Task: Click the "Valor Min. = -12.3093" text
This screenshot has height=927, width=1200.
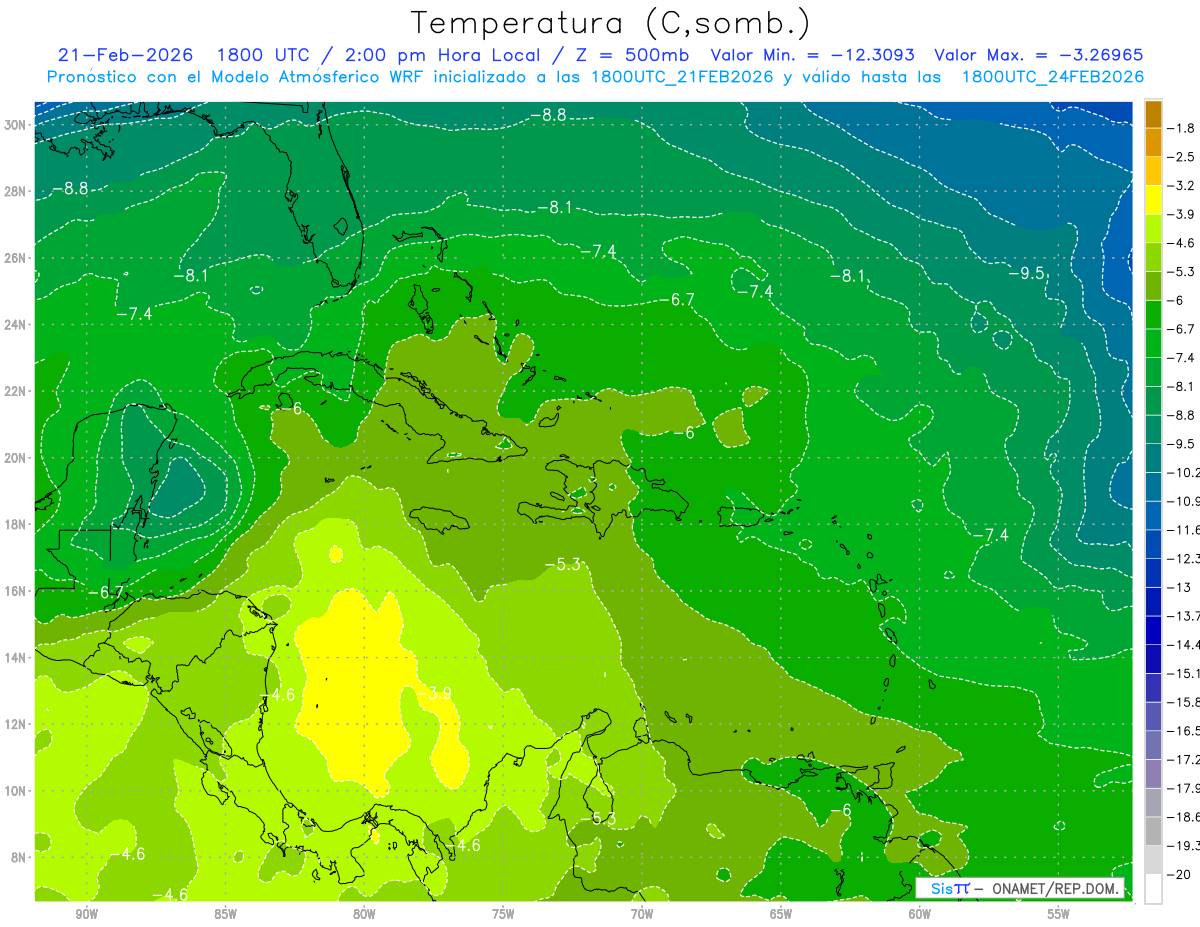Action: (x=812, y=55)
